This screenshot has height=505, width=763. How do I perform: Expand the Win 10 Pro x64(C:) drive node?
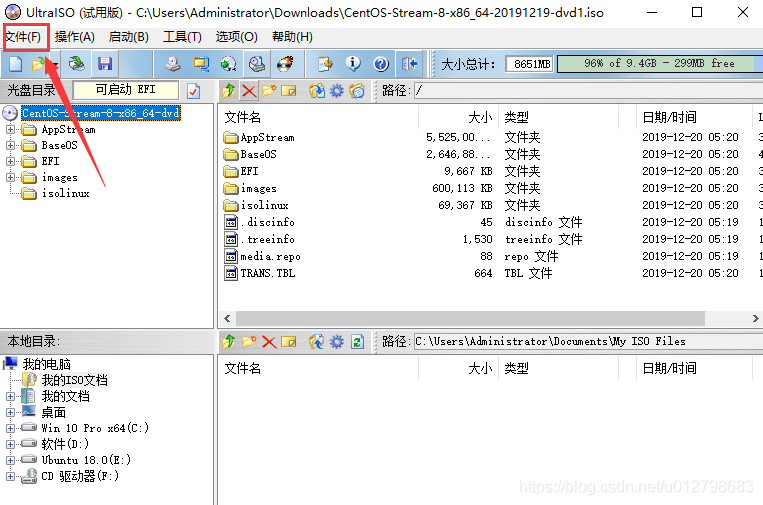click(10, 428)
